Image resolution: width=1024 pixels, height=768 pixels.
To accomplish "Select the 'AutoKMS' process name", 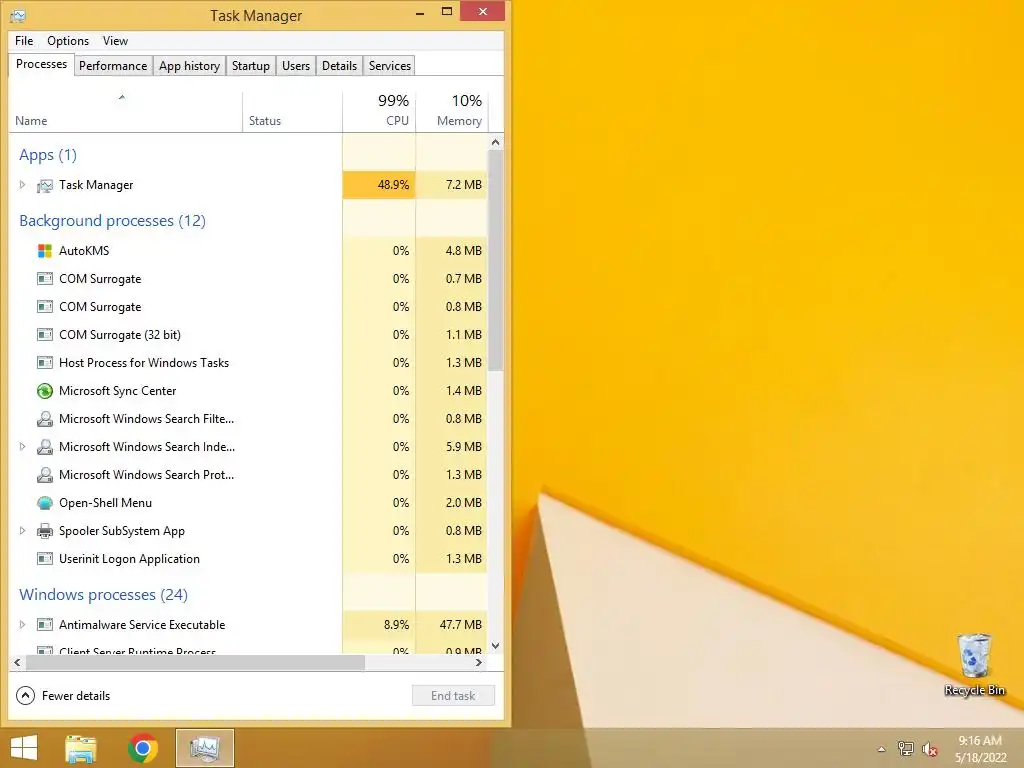I will (84, 251).
